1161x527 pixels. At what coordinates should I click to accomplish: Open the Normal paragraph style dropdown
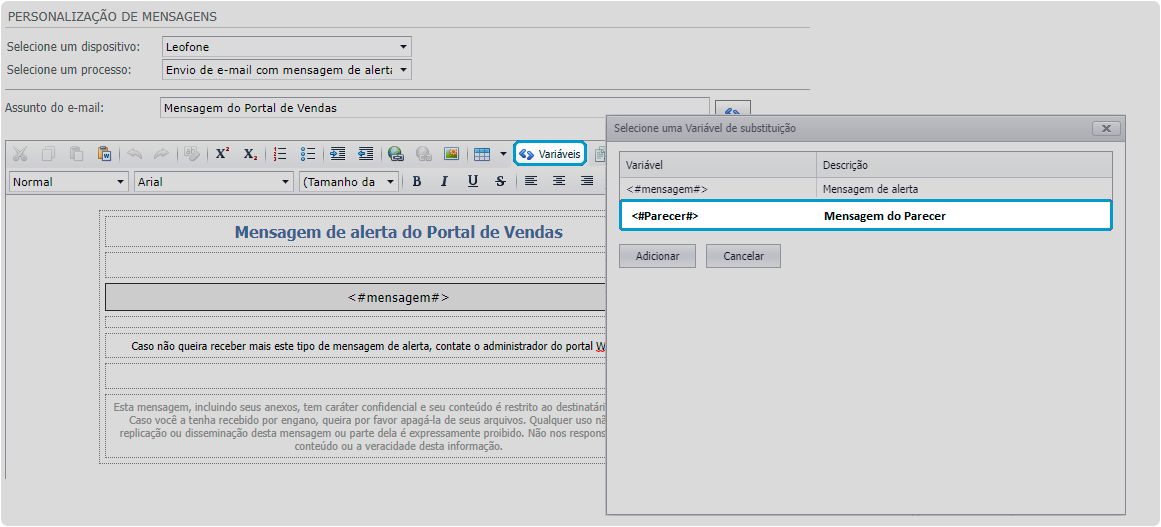69,182
